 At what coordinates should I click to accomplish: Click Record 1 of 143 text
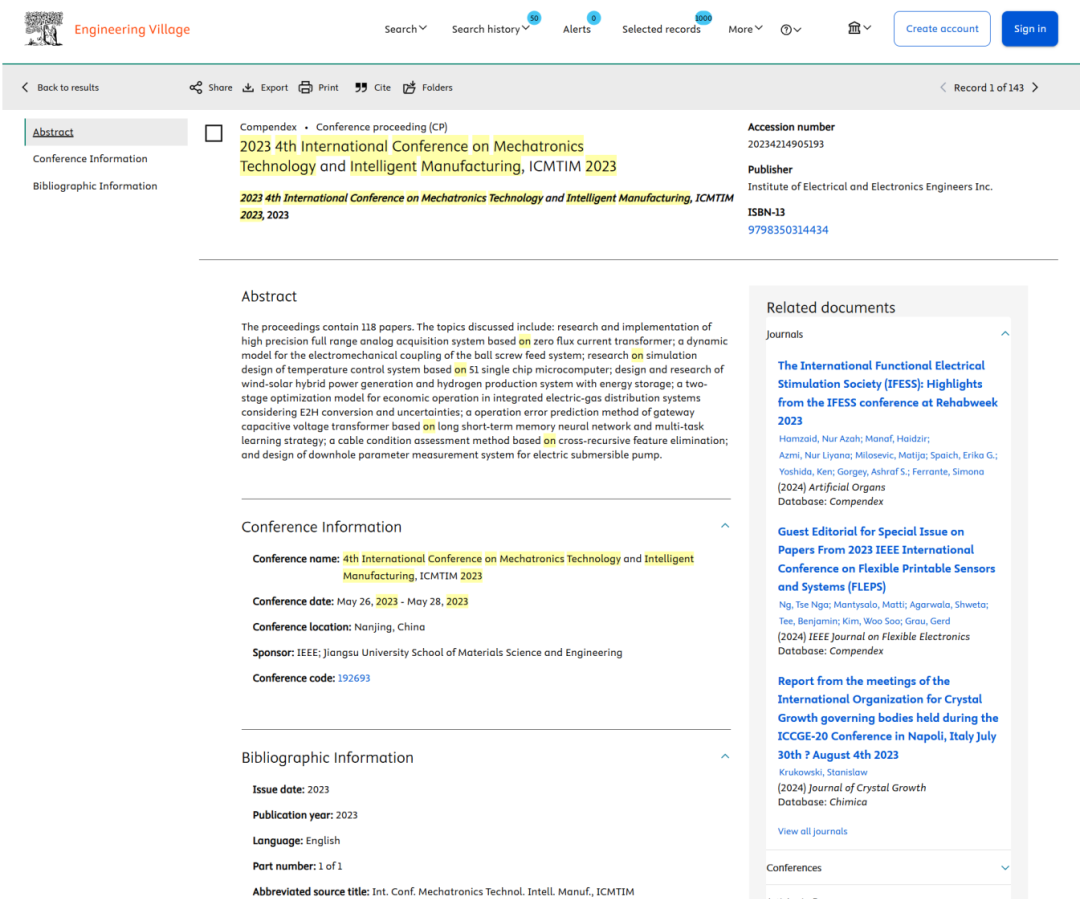pos(988,87)
